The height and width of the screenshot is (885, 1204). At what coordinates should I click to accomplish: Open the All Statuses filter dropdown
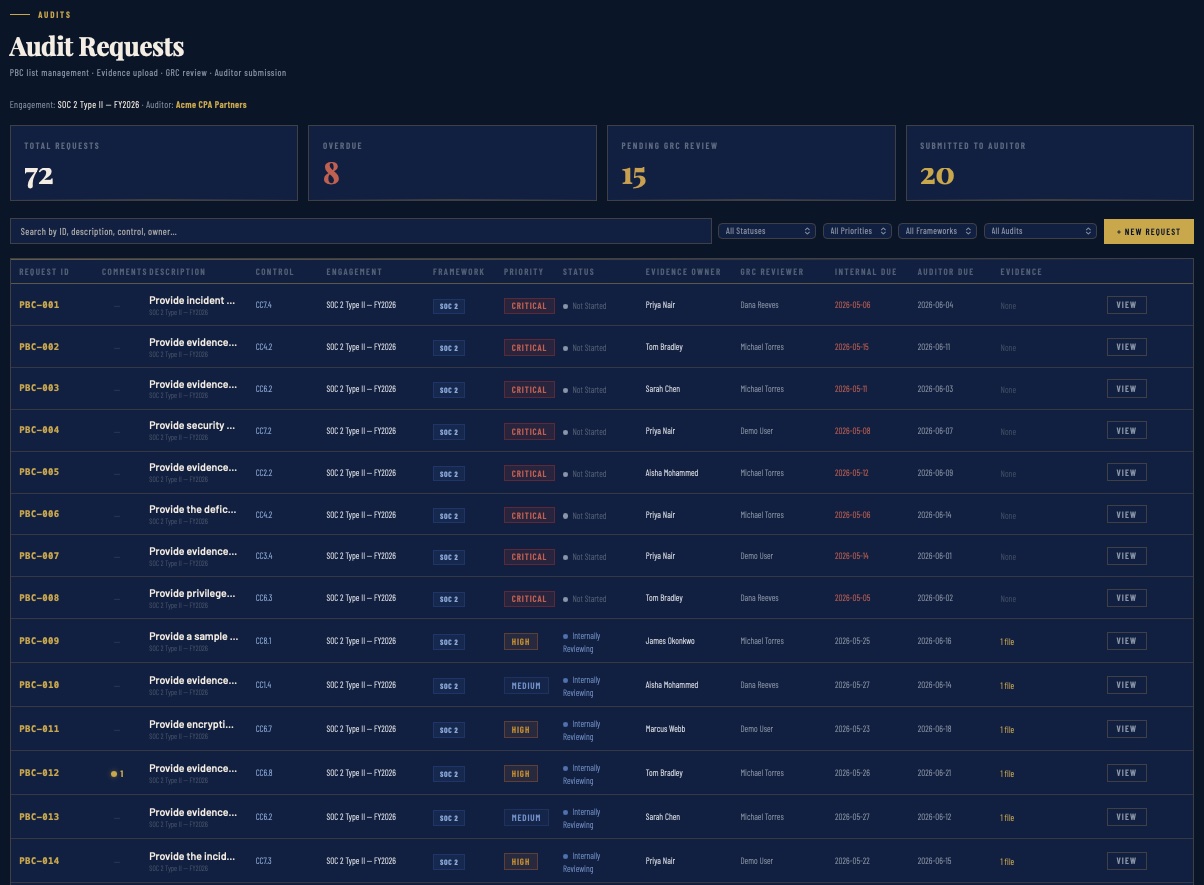tap(767, 231)
